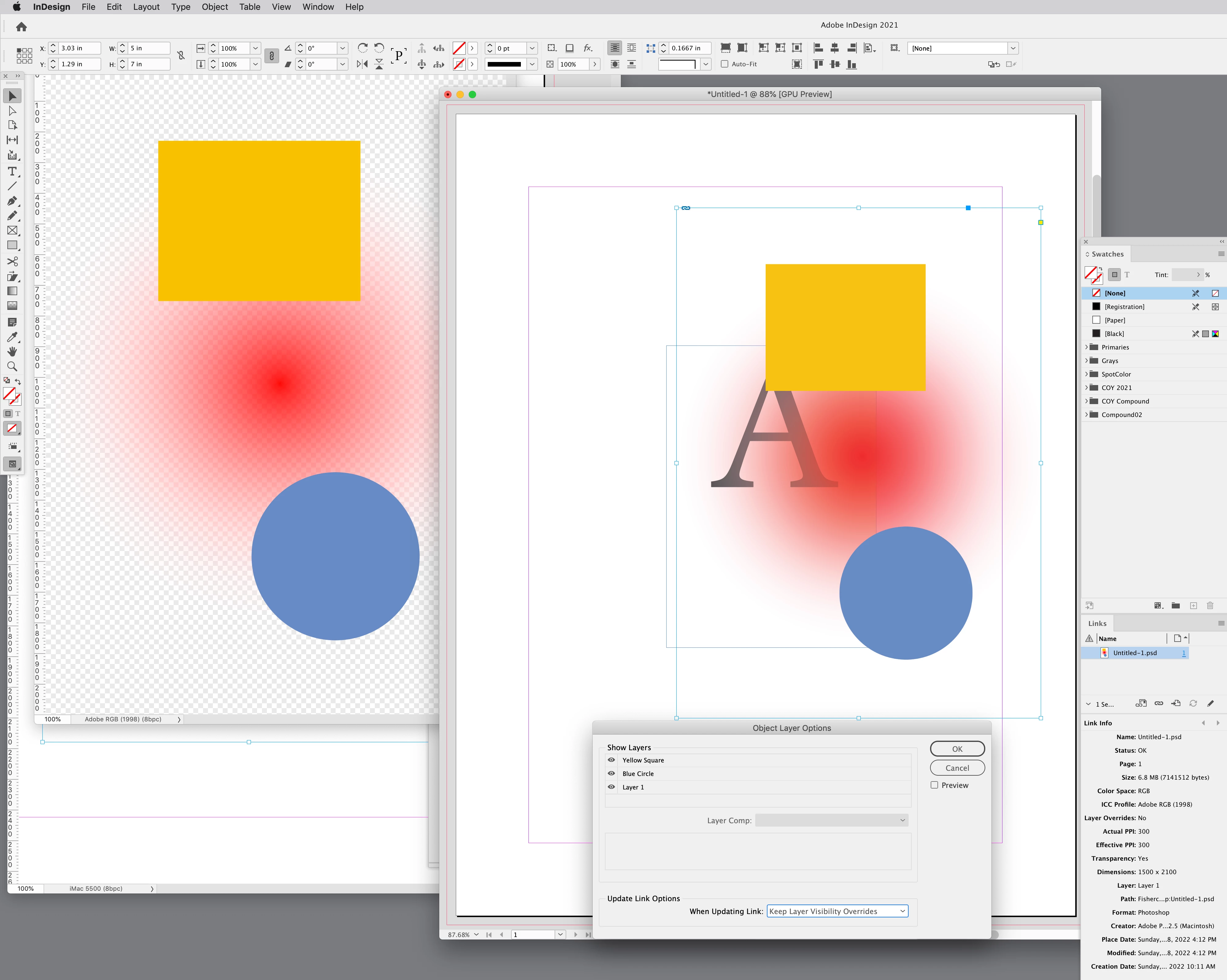Pick the Zoom tool in toolbox
The width and height of the screenshot is (1227, 980).
click(12, 367)
